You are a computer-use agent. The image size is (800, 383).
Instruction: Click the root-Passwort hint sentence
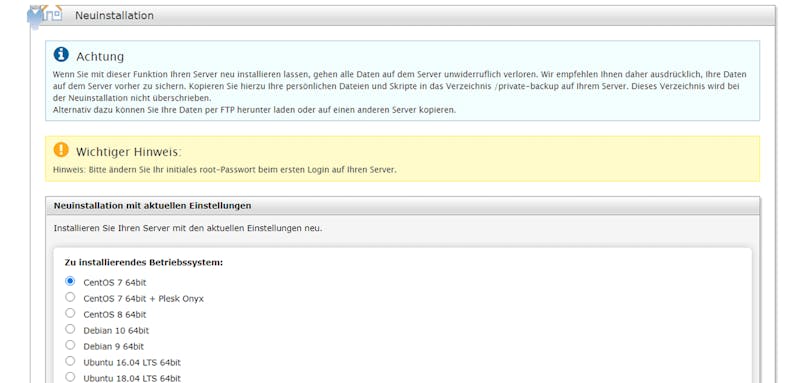pyautogui.click(x=224, y=170)
